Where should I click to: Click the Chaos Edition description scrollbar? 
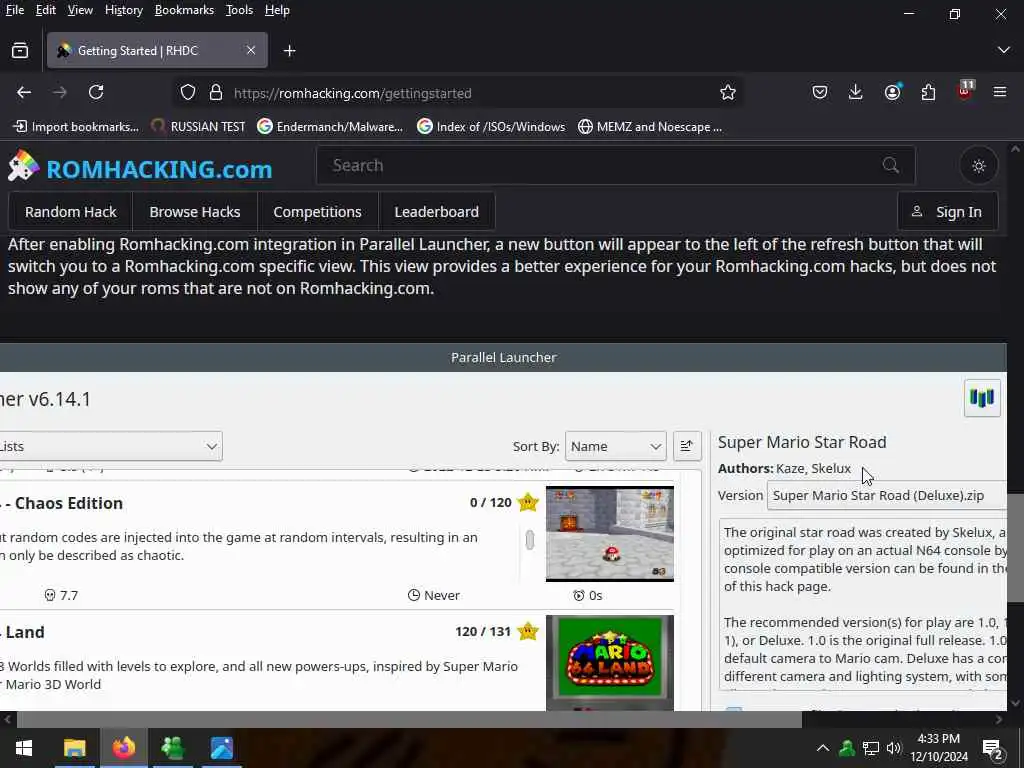[x=530, y=539]
